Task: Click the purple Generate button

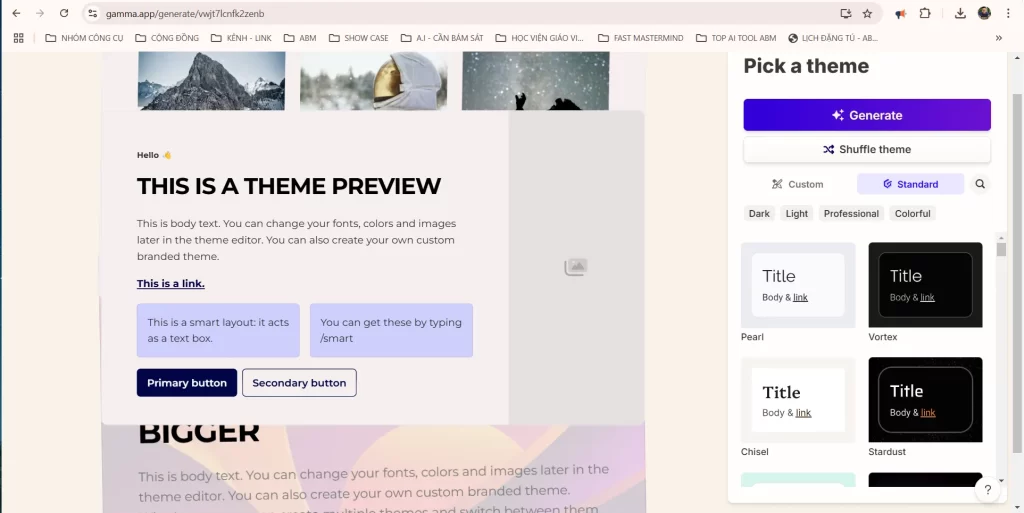Action: 866,115
